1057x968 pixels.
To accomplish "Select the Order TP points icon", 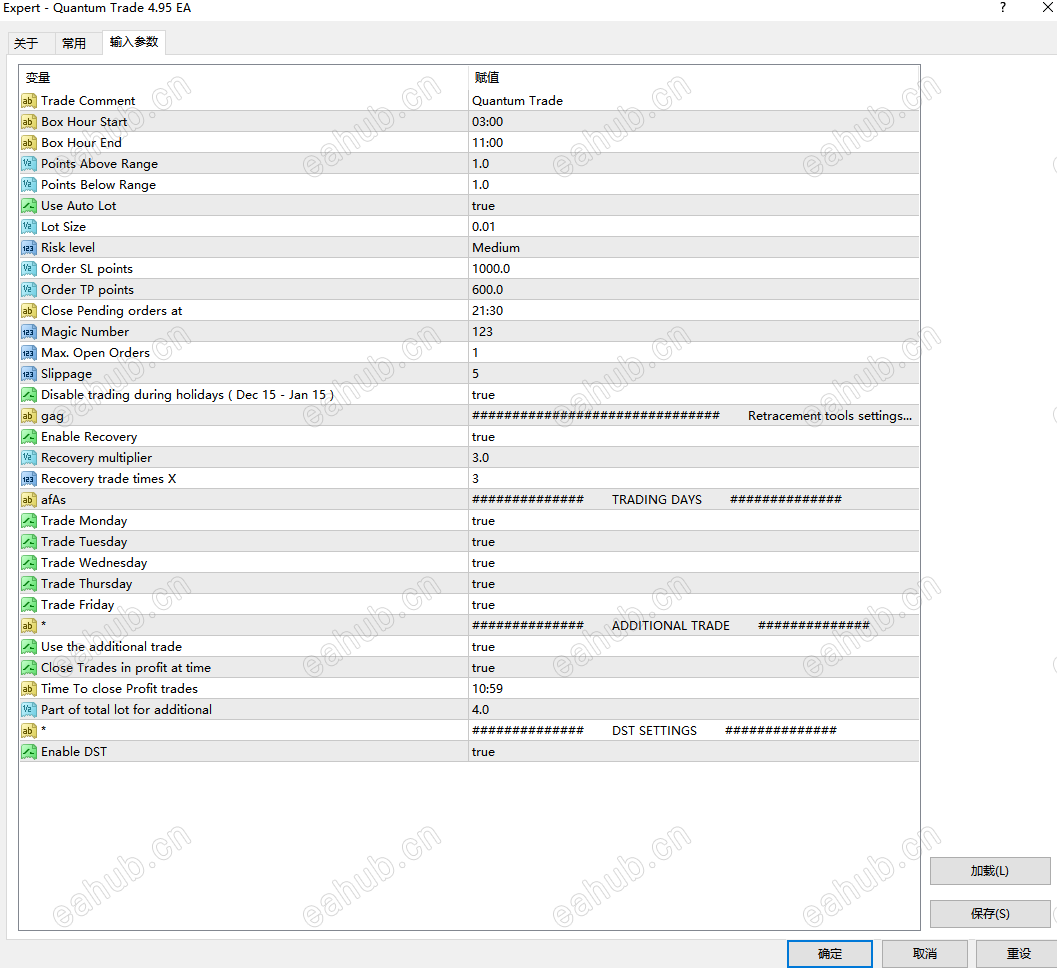I will point(28,290).
